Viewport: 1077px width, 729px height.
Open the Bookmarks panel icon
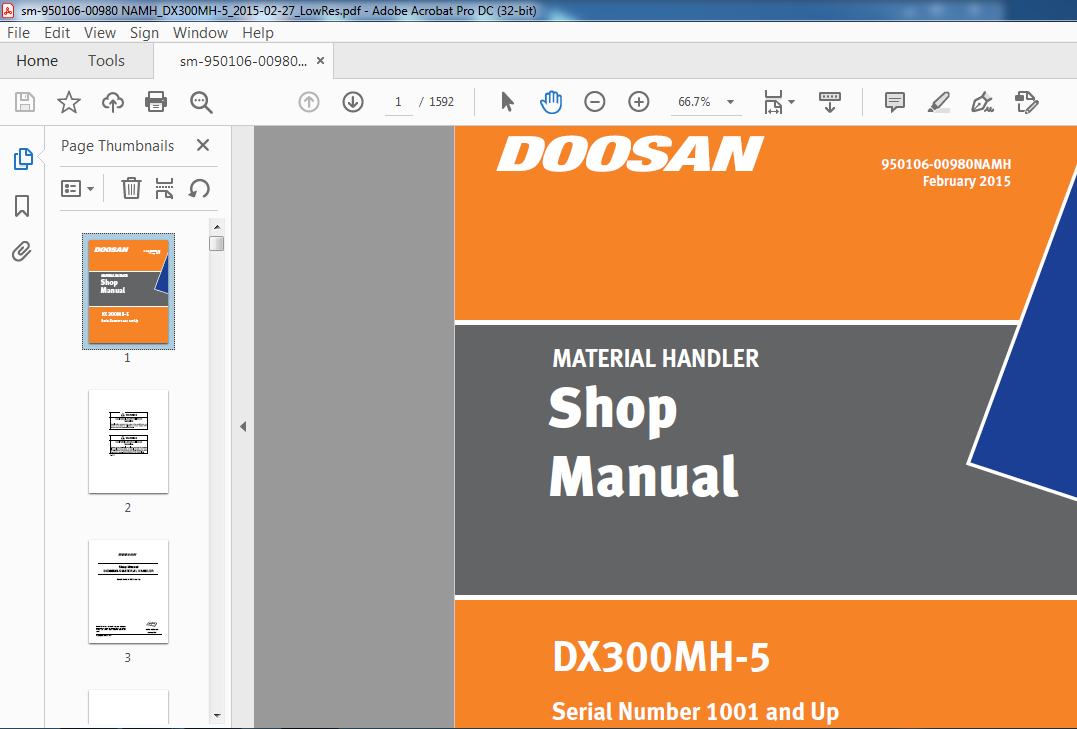coord(22,205)
